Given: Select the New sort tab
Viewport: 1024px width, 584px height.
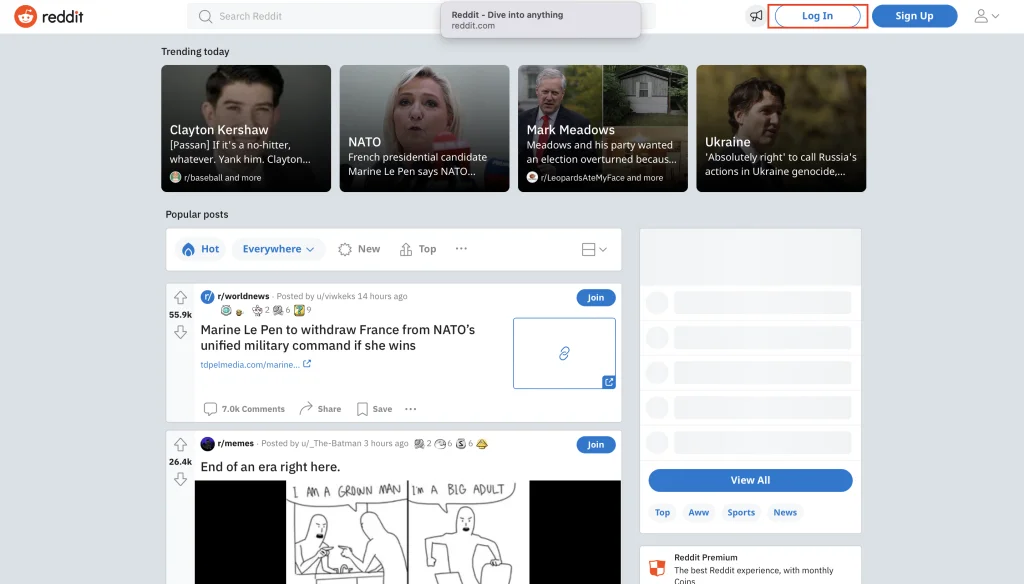Looking at the screenshot, I should point(359,249).
